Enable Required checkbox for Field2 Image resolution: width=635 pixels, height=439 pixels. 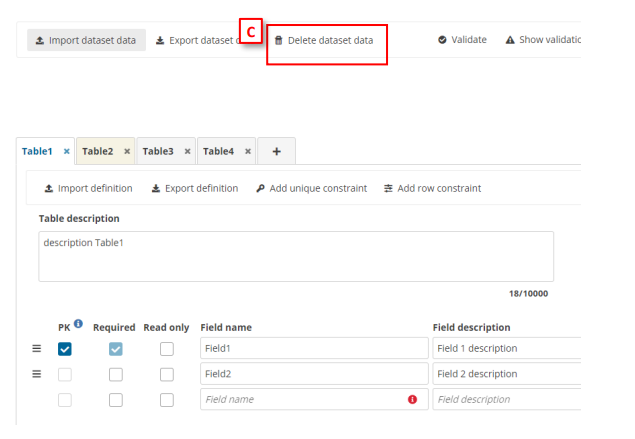[115, 374]
